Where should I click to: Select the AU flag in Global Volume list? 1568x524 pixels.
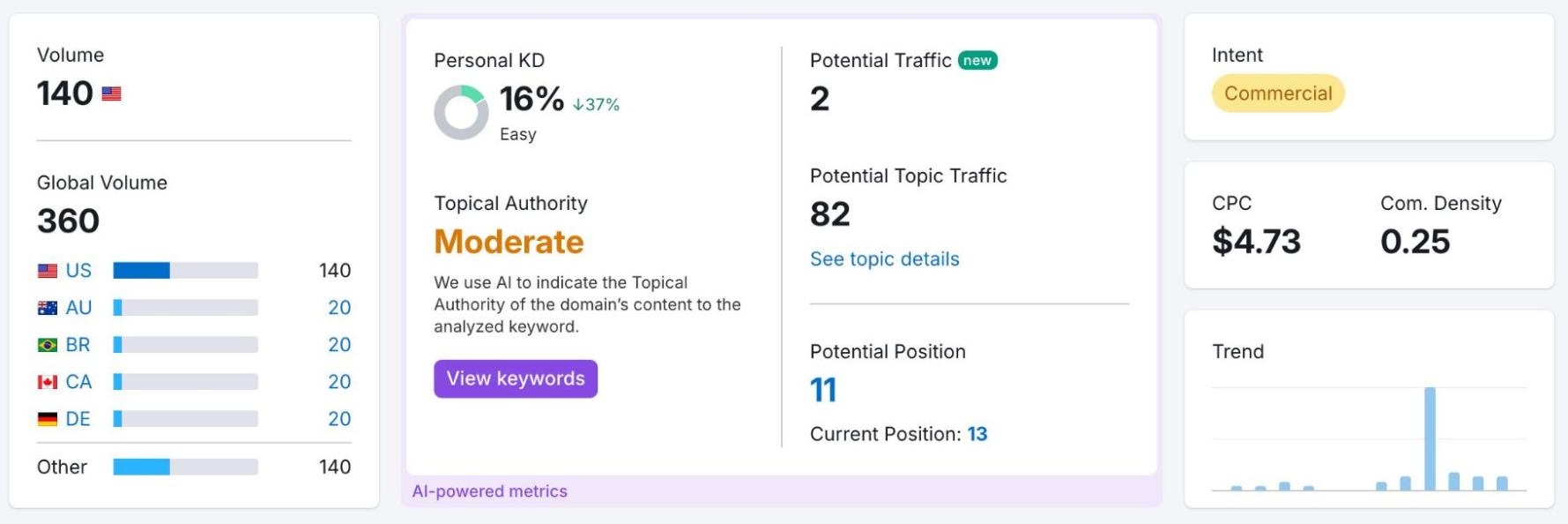pyautogui.click(x=48, y=307)
